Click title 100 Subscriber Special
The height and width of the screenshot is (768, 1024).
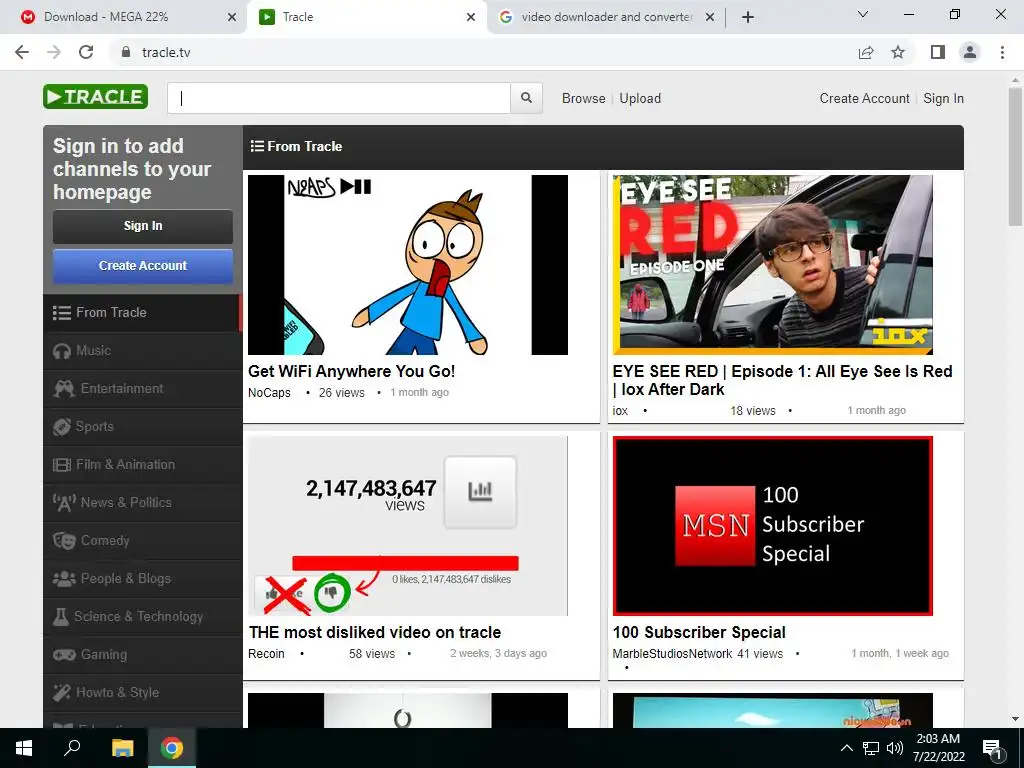(x=699, y=633)
